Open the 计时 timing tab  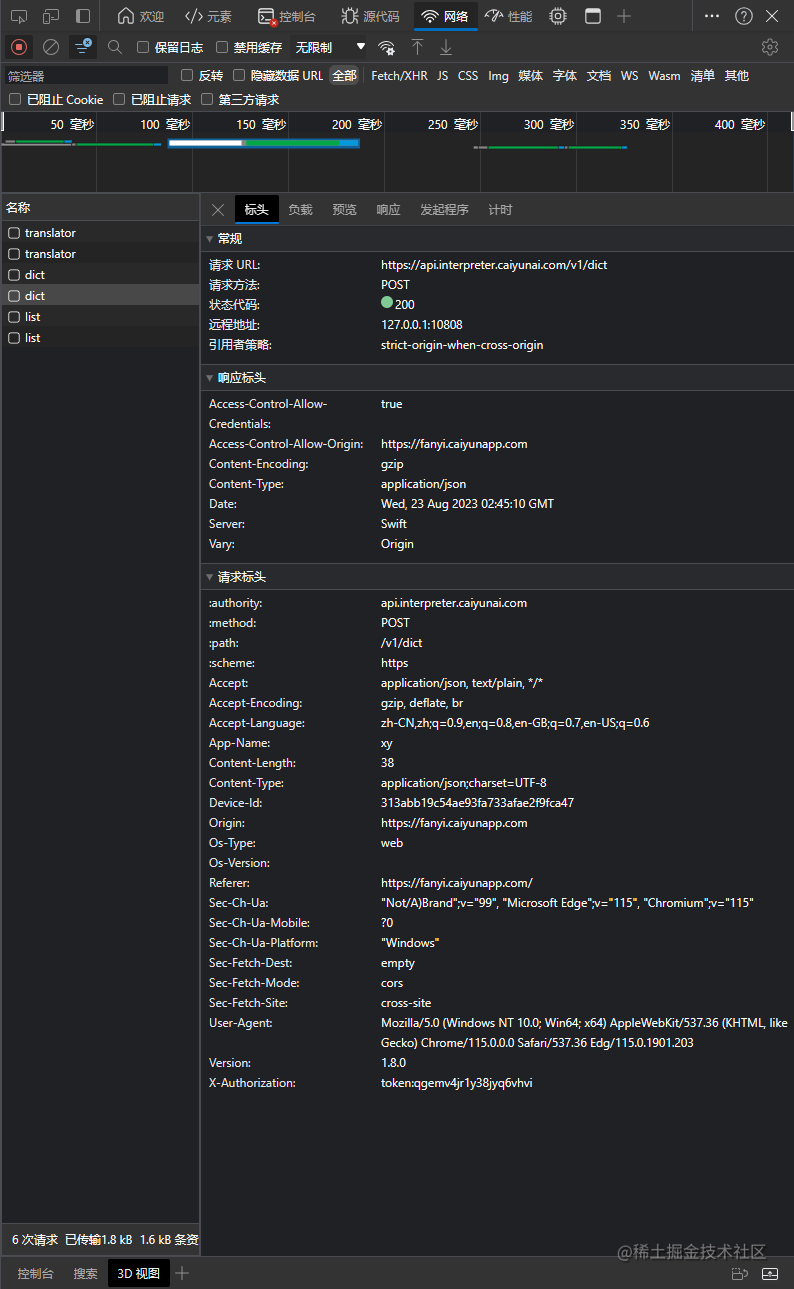click(500, 209)
